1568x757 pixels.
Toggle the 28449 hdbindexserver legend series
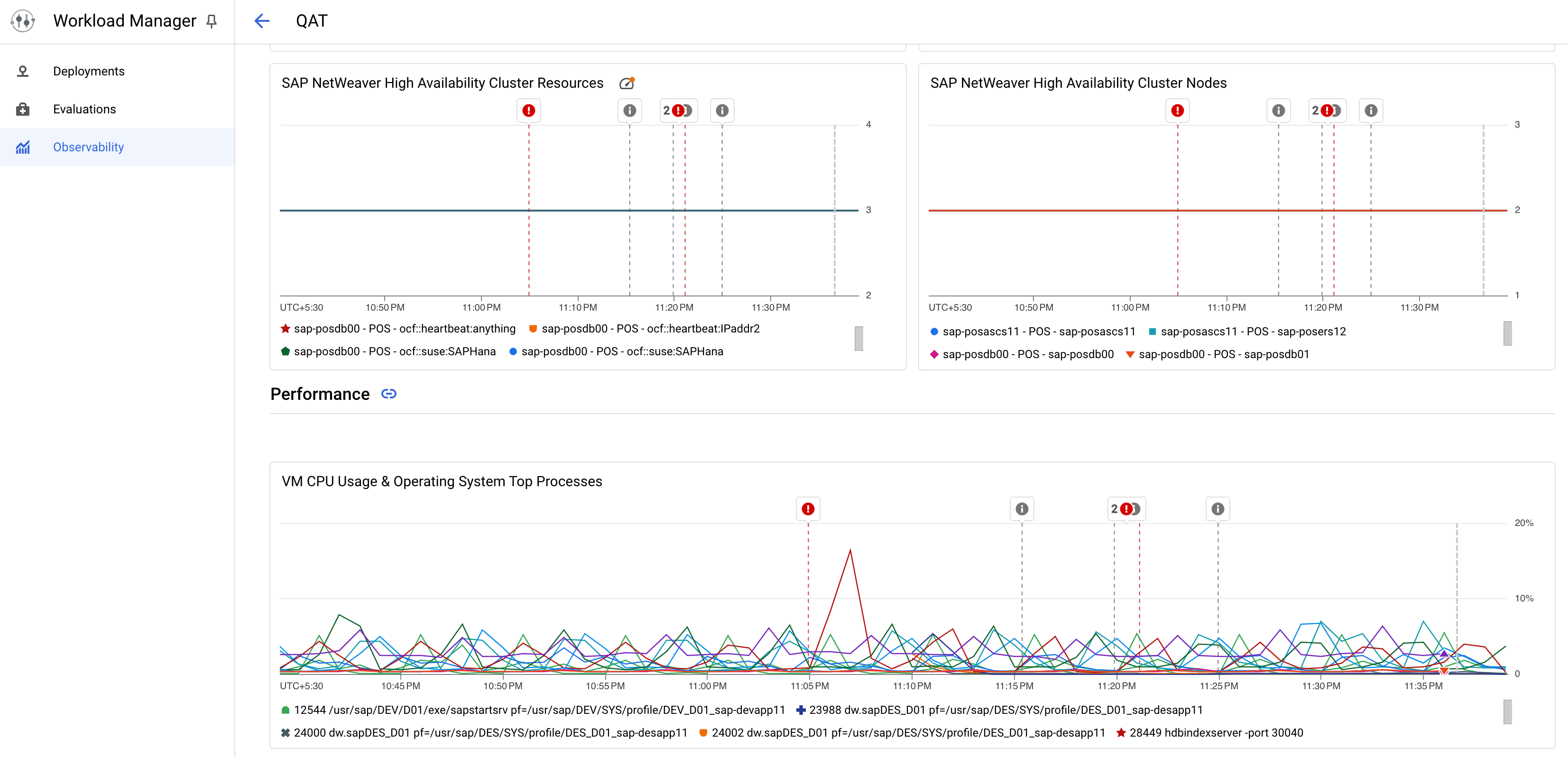point(1241,733)
